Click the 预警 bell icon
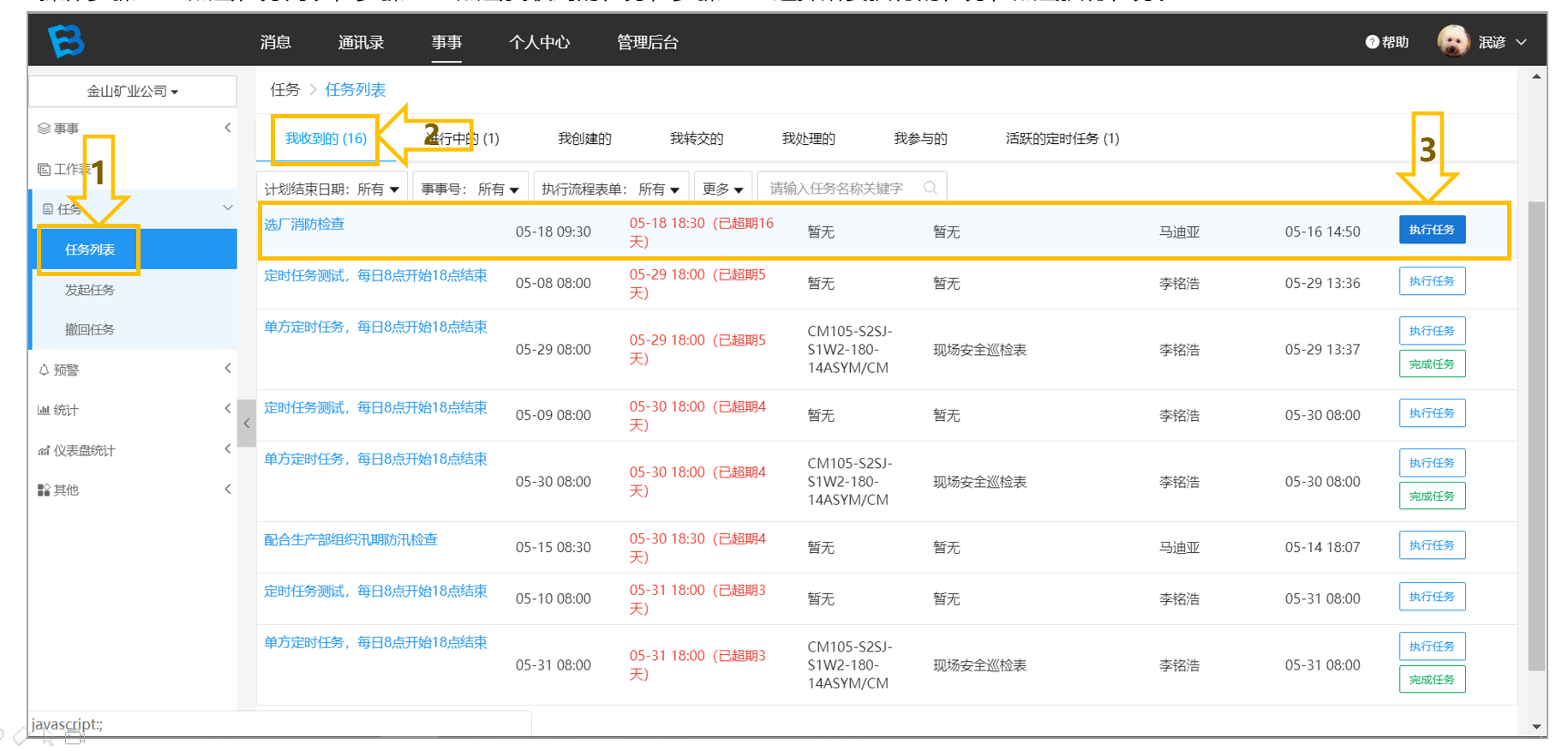Viewport: 1568px width, 751px height. click(x=44, y=369)
